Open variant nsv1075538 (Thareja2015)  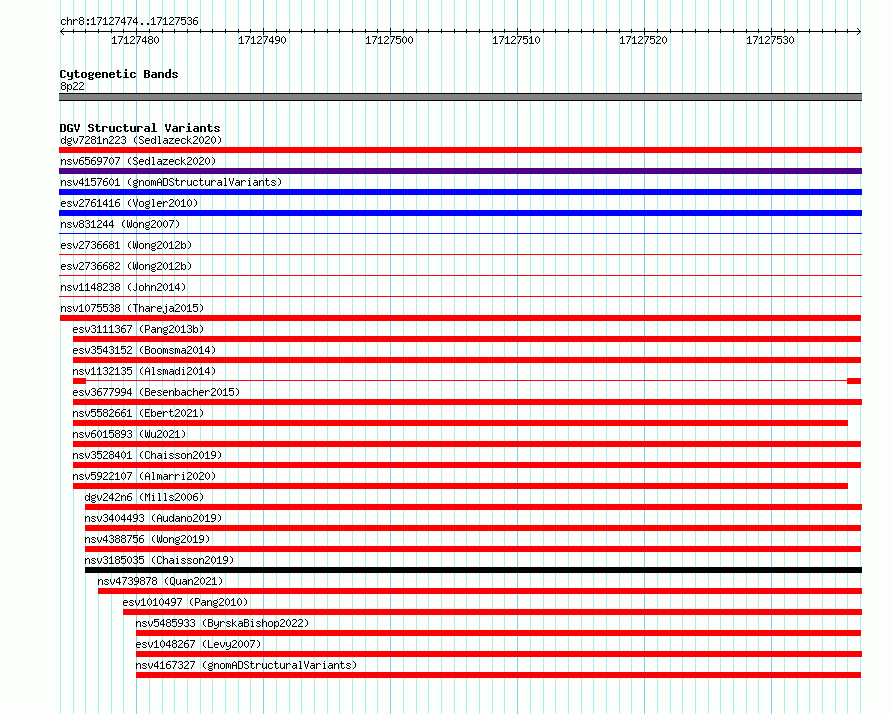[x=132, y=308]
